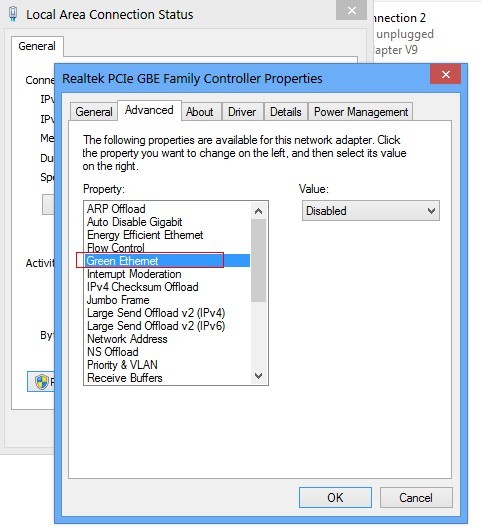Viewport: 481px width, 532px height.
Task: Select Priority & VLAN property
Action: tap(167, 365)
